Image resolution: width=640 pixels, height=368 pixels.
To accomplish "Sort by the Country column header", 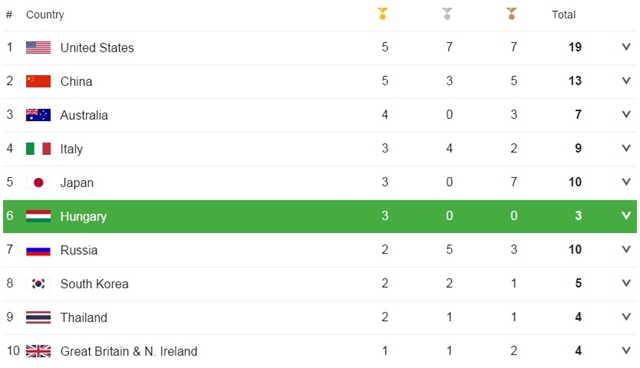I will click(45, 15).
